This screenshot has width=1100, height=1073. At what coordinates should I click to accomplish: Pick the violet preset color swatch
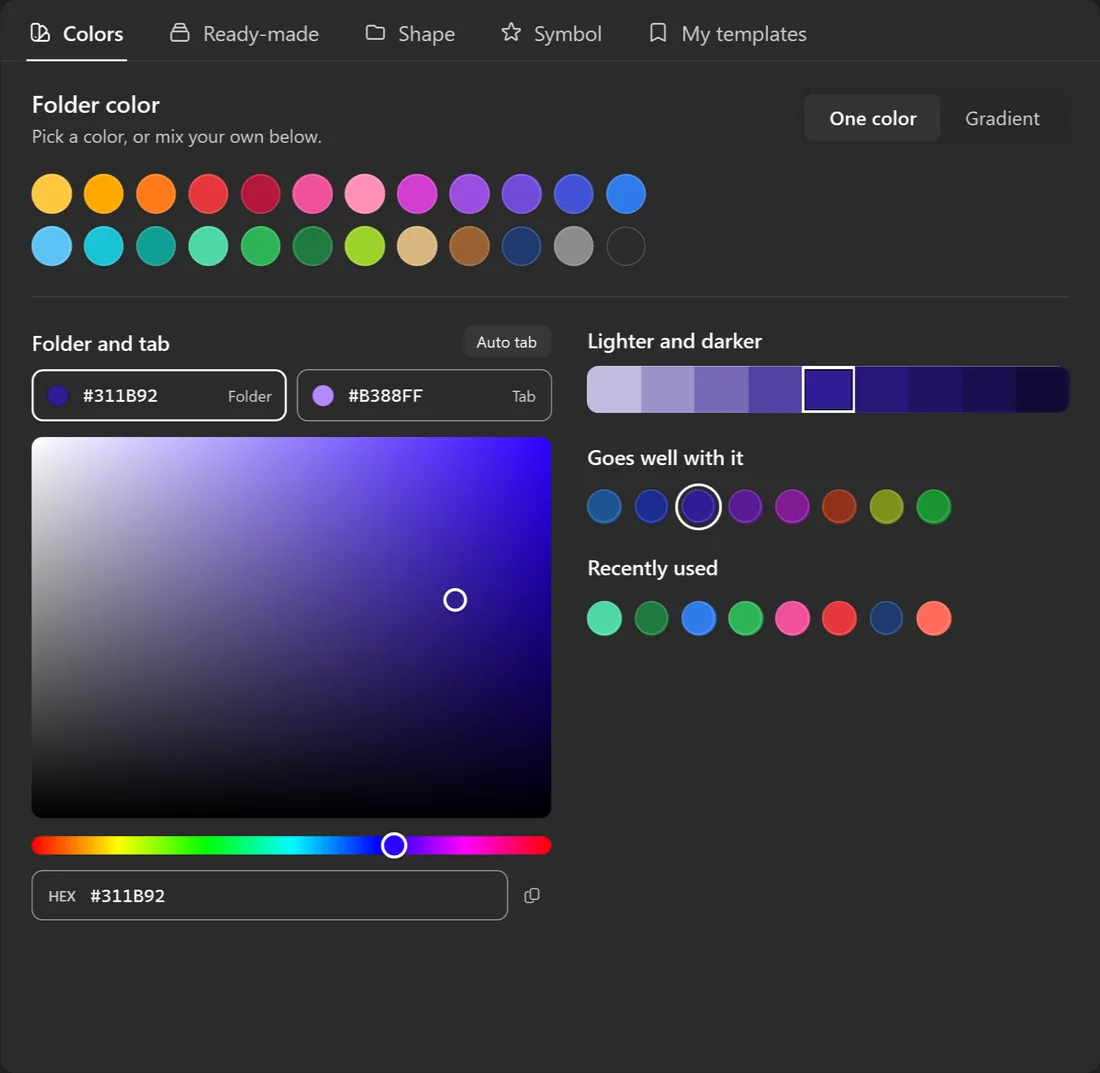521,194
